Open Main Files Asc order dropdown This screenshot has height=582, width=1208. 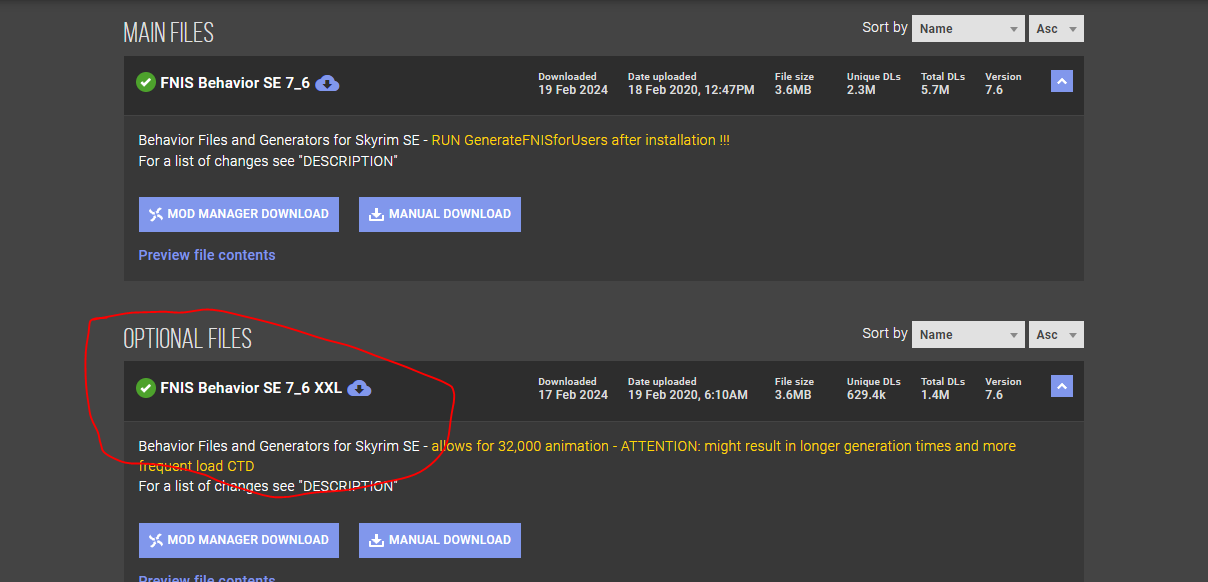(x=1056, y=28)
